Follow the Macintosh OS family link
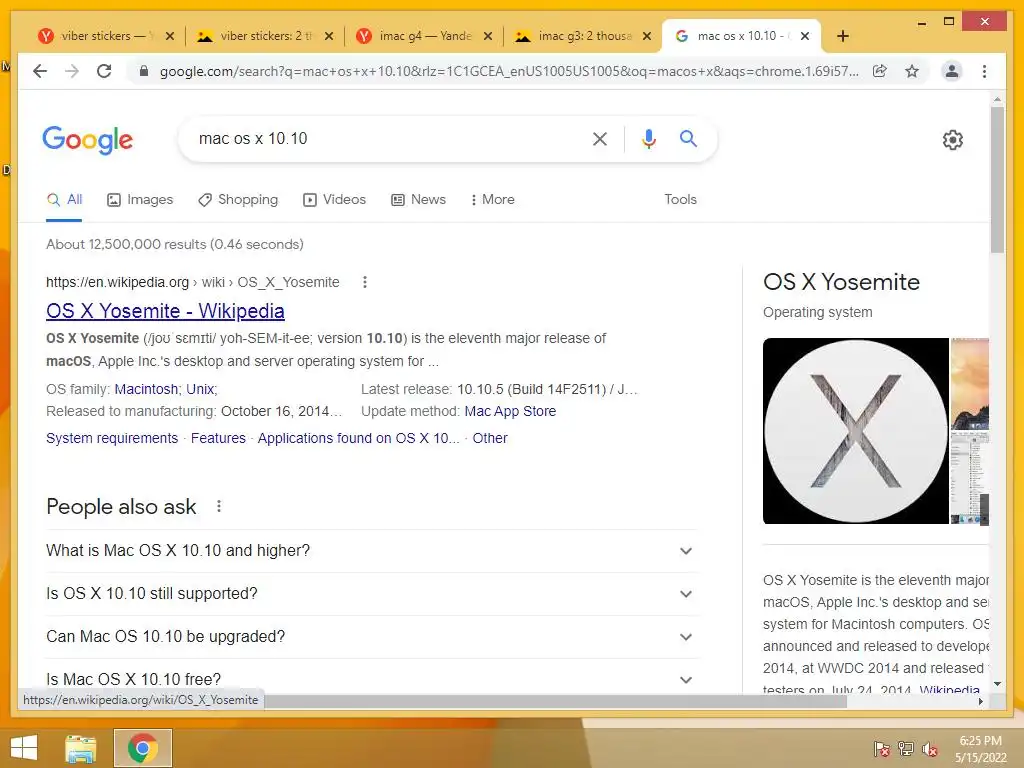This screenshot has height=768, width=1024. click(x=146, y=389)
